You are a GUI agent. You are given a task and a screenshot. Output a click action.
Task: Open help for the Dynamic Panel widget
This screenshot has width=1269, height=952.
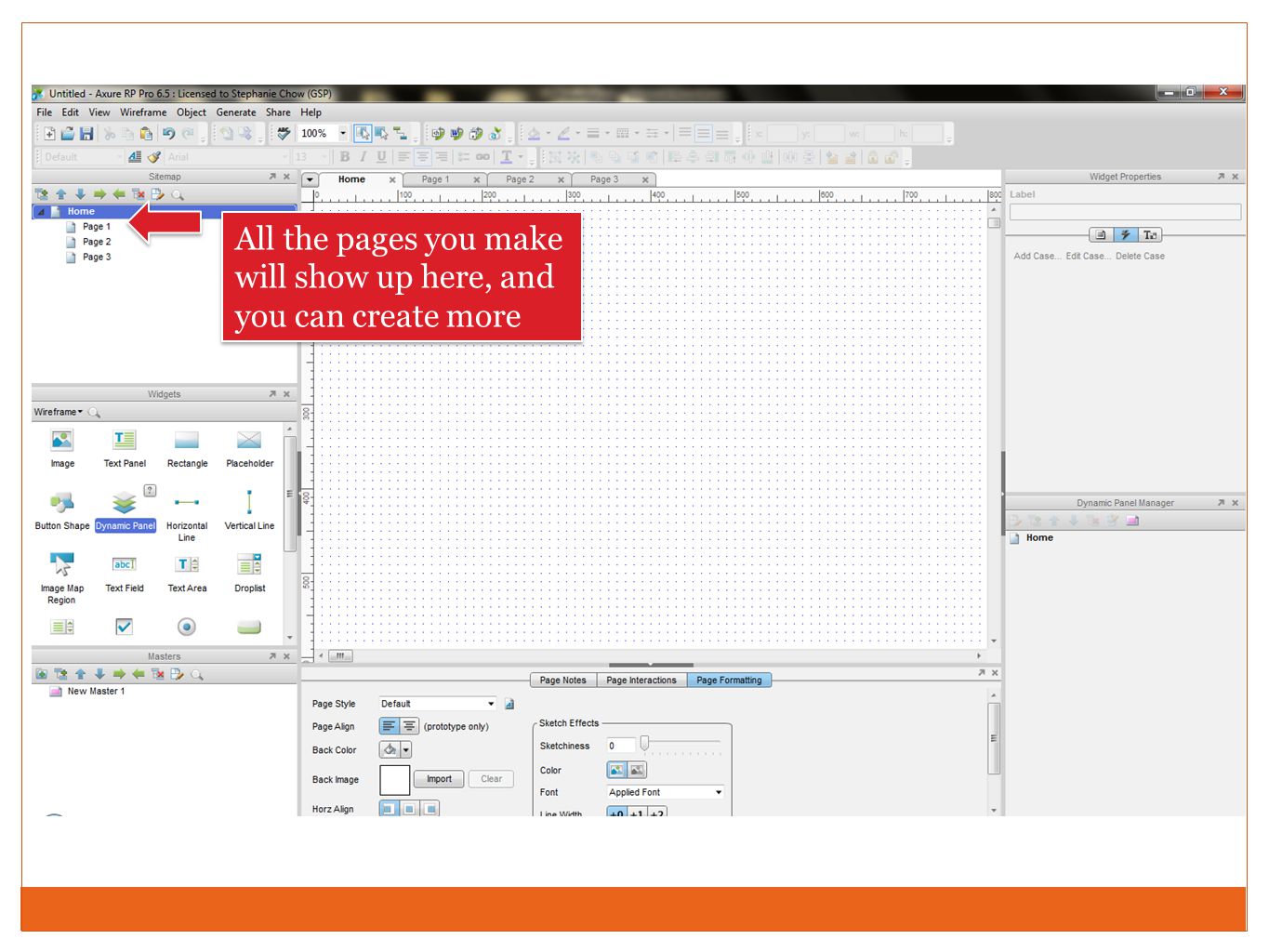pyautogui.click(x=150, y=490)
